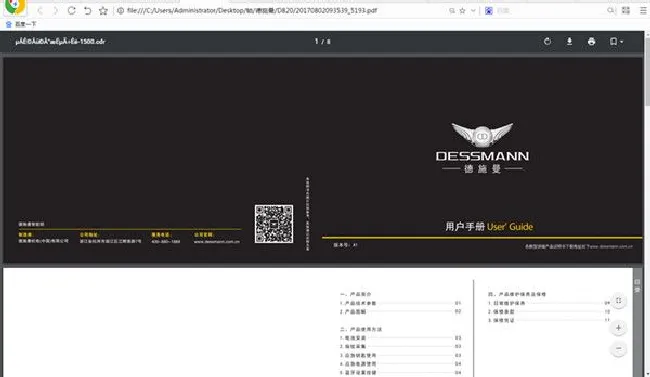Viewport: 650px width, 377px height.
Task: Open the browser hamburger menu
Action: [x=643, y=11]
